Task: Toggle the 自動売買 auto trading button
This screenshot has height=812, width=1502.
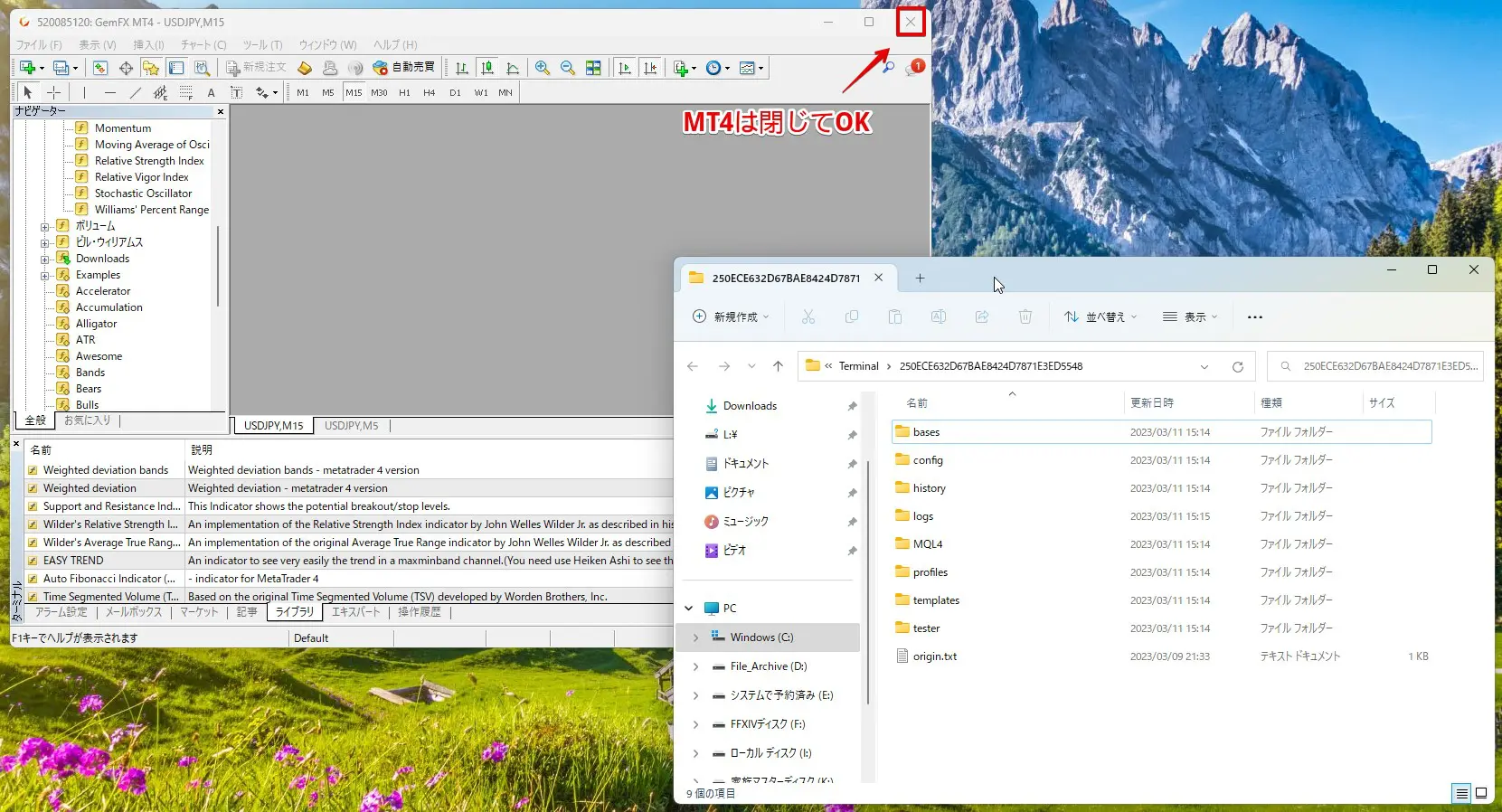Action: point(403,68)
